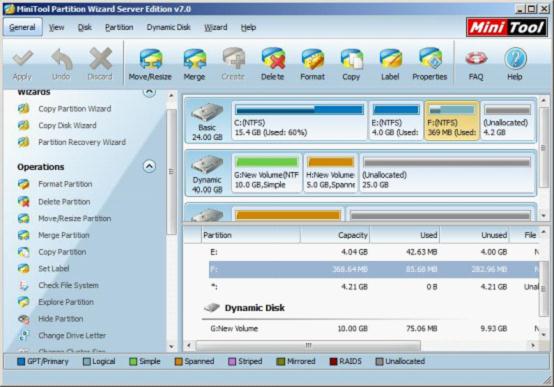The height and width of the screenshot is (387, 554).
Task: Sort by the Capacity column header
Action: [x=335, y=235]
